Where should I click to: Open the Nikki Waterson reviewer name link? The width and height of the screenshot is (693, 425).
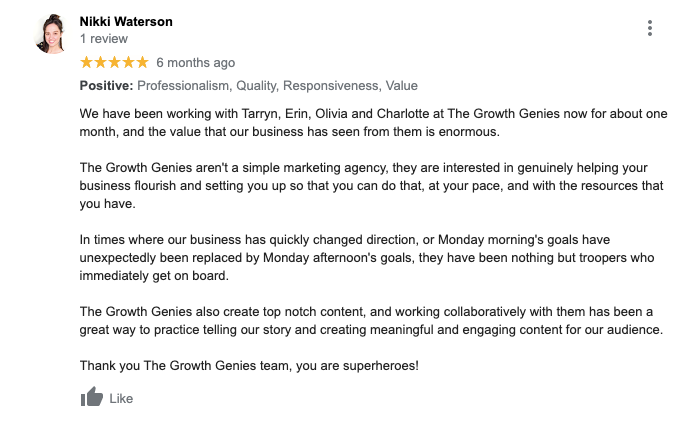[125, 21]
